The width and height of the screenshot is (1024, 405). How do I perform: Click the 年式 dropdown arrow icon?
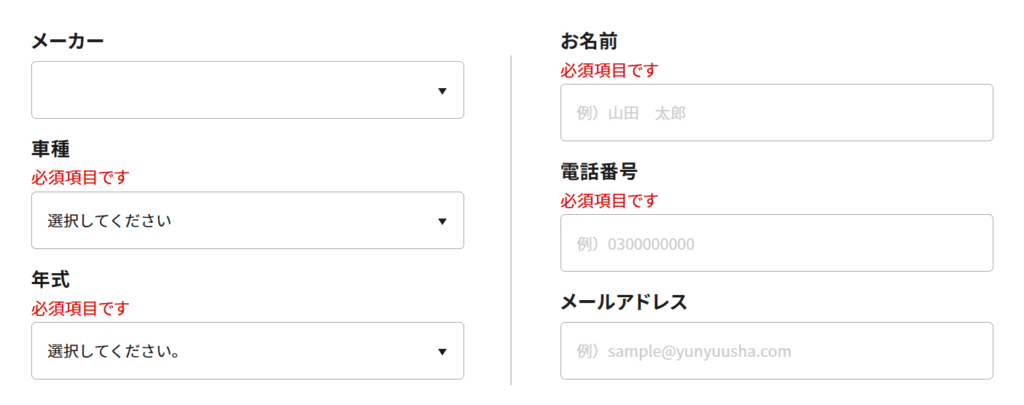click(x=442, y=351)
